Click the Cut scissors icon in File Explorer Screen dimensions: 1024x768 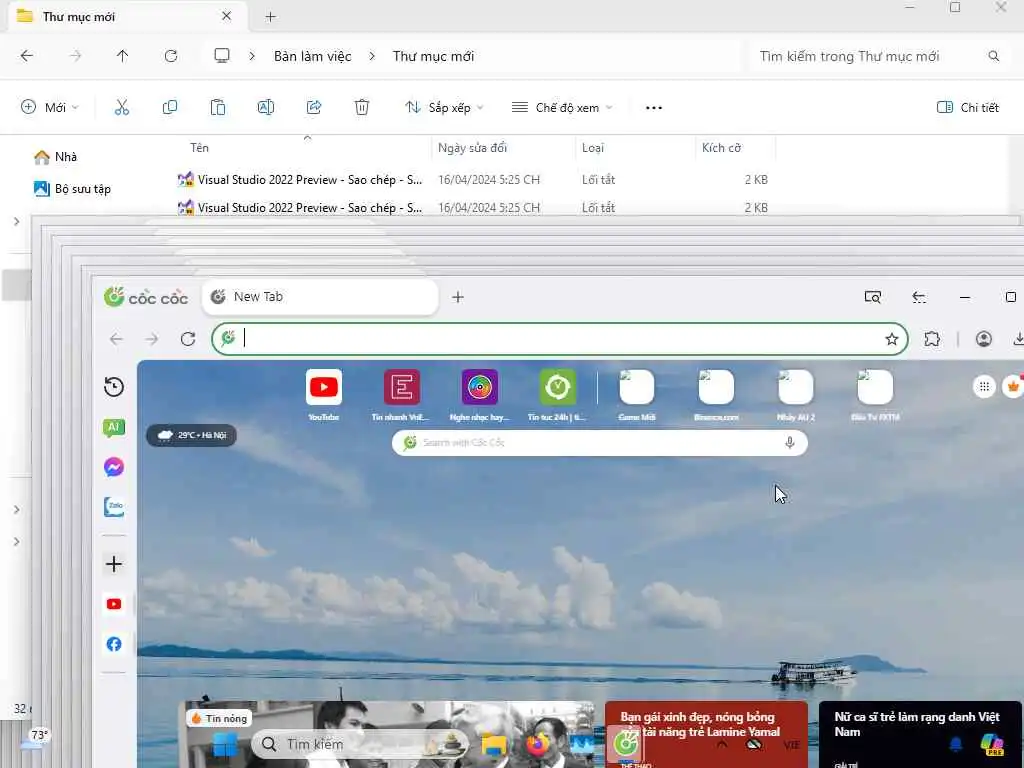coord(122,107)
